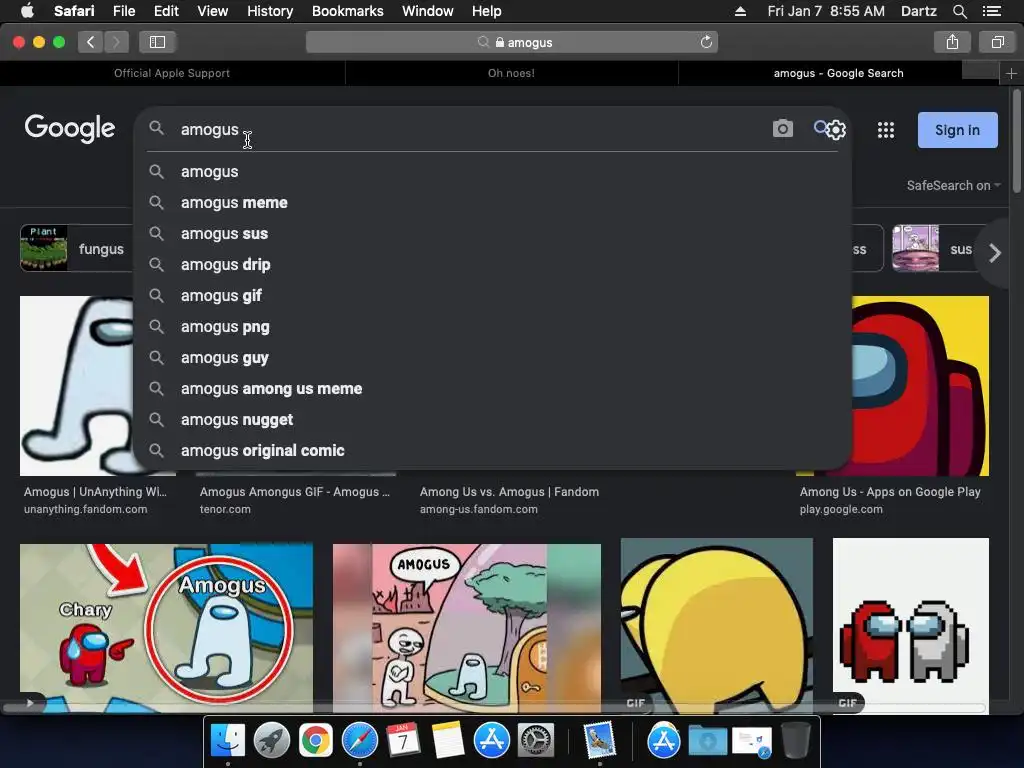This screenshot has width=1024, height=768.
Task: Click the Sign in button
Action: point(957,130)
